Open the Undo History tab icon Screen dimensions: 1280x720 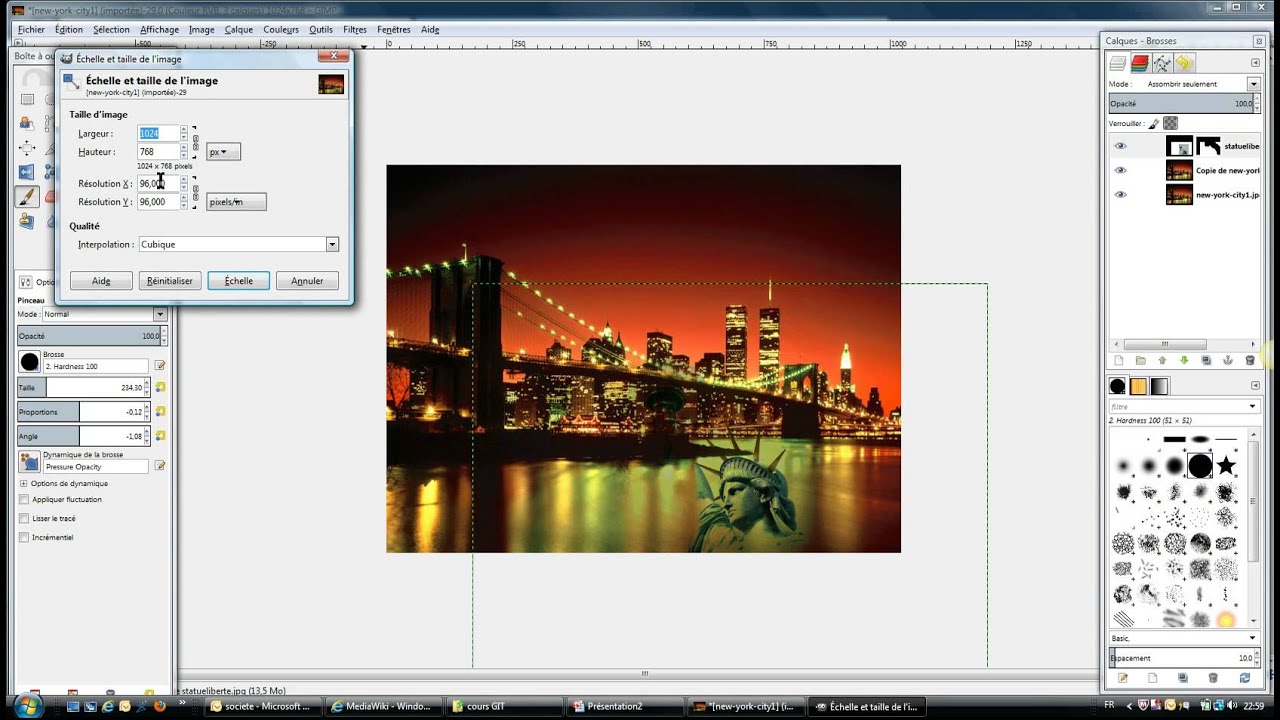point(1184,64)
